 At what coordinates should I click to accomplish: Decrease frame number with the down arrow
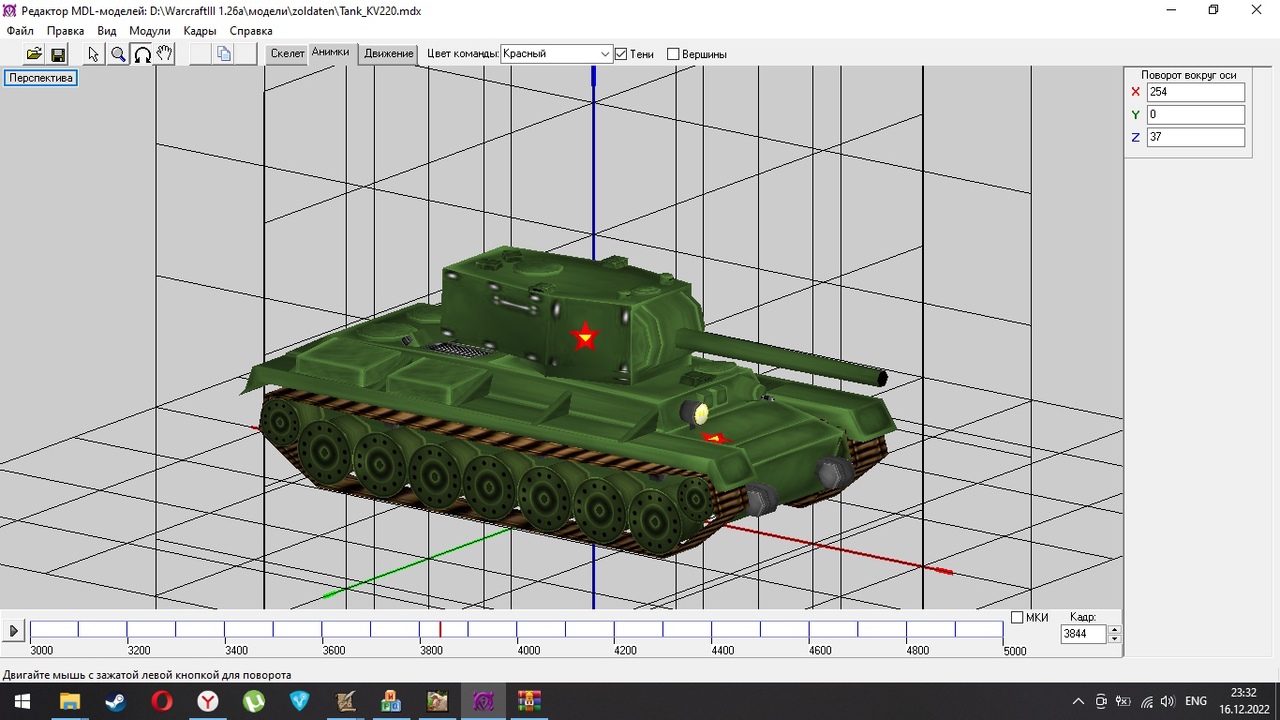(x=1115, y=638)
